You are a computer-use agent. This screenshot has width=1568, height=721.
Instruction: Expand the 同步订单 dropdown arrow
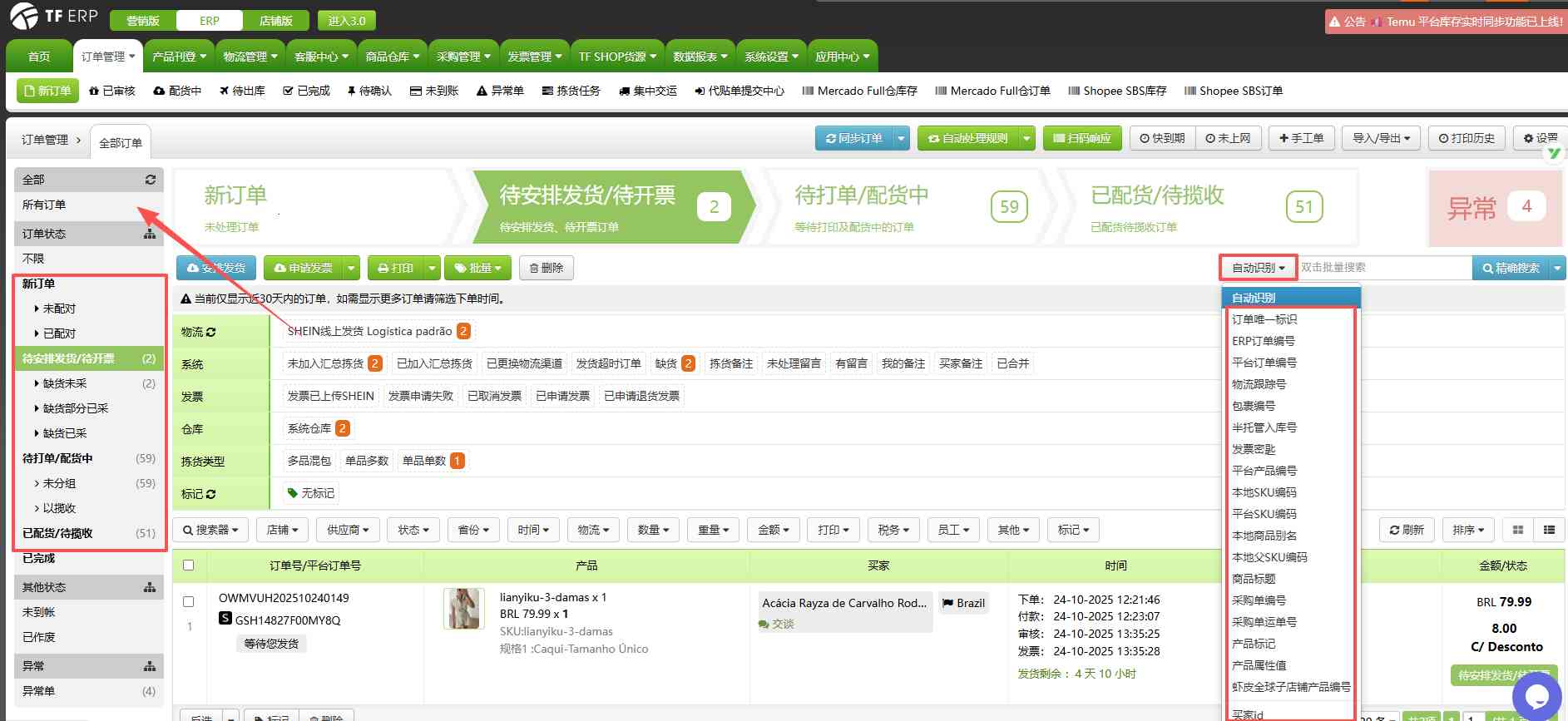click(x=901, y=138)
